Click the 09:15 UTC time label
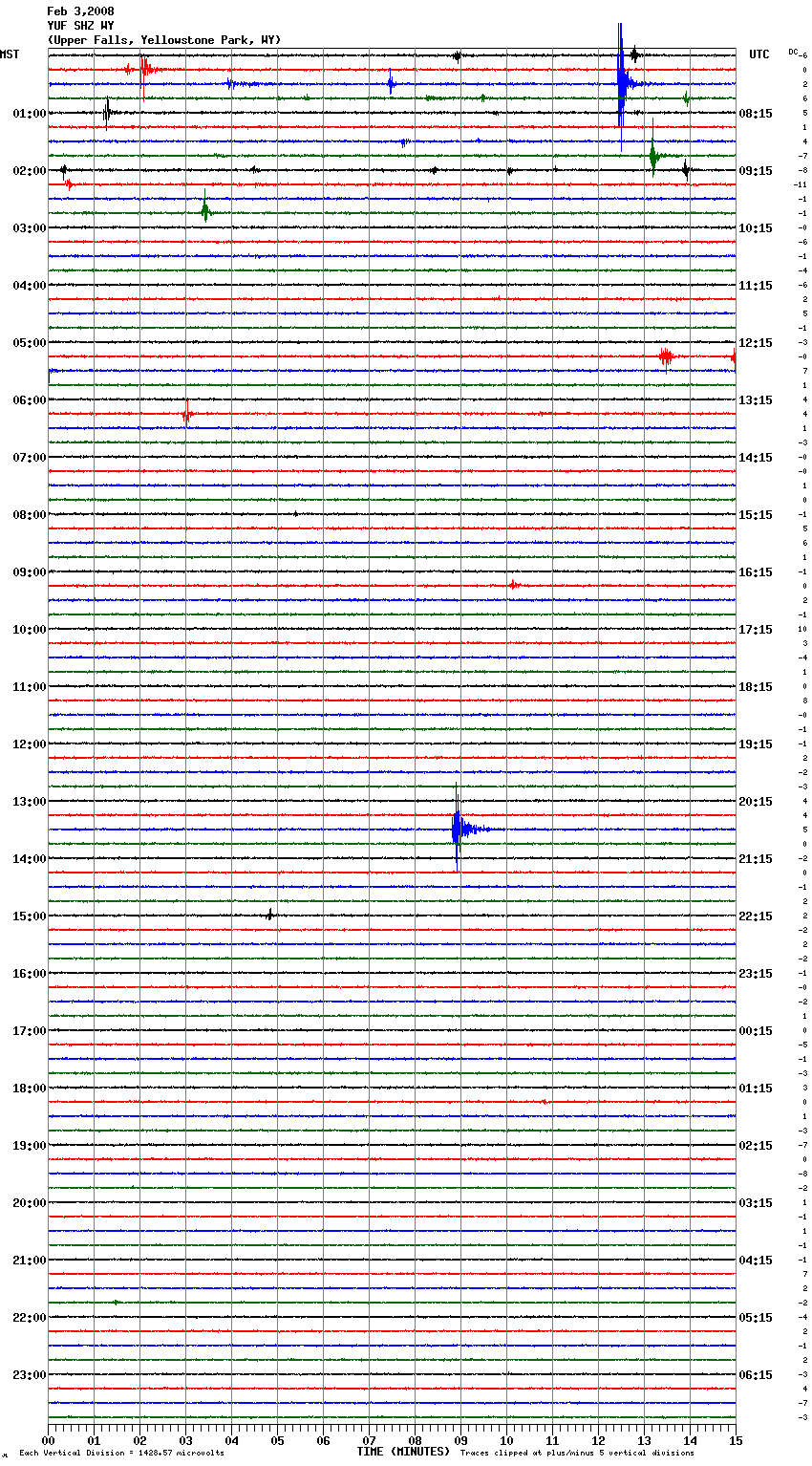Viewport: 812px width, 1466px height. pos(756,171)
